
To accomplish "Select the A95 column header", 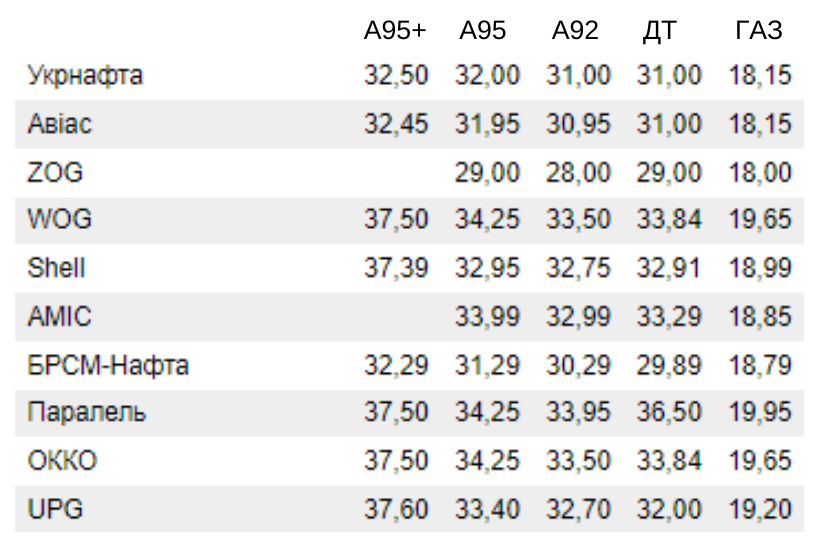I will [483, 30].
